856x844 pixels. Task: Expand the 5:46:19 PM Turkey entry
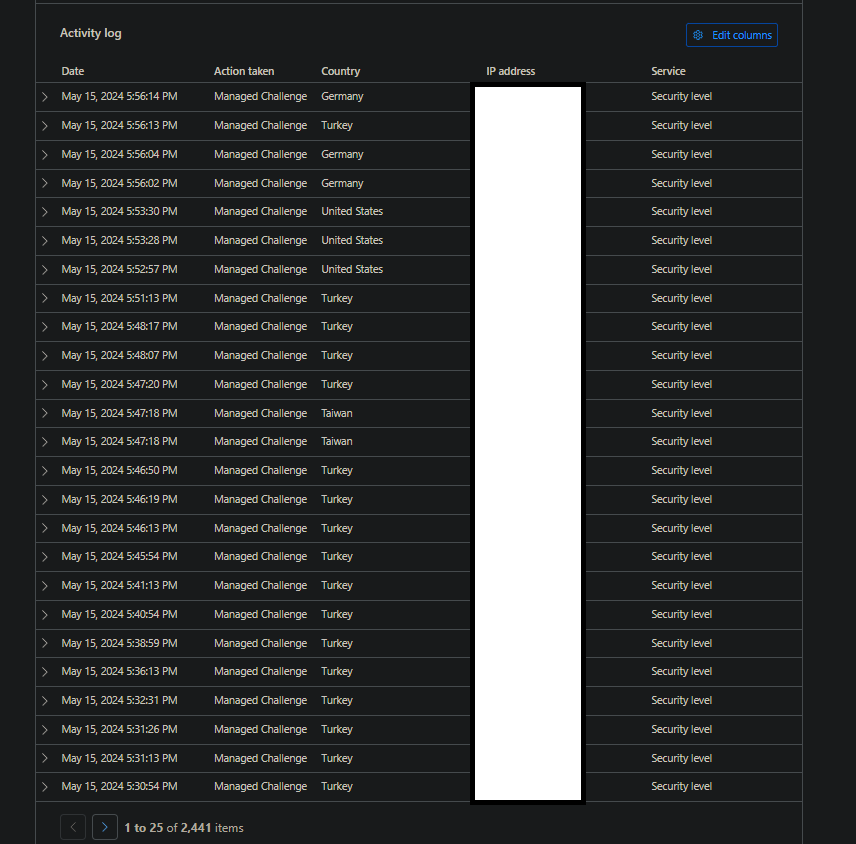point(45,500)
